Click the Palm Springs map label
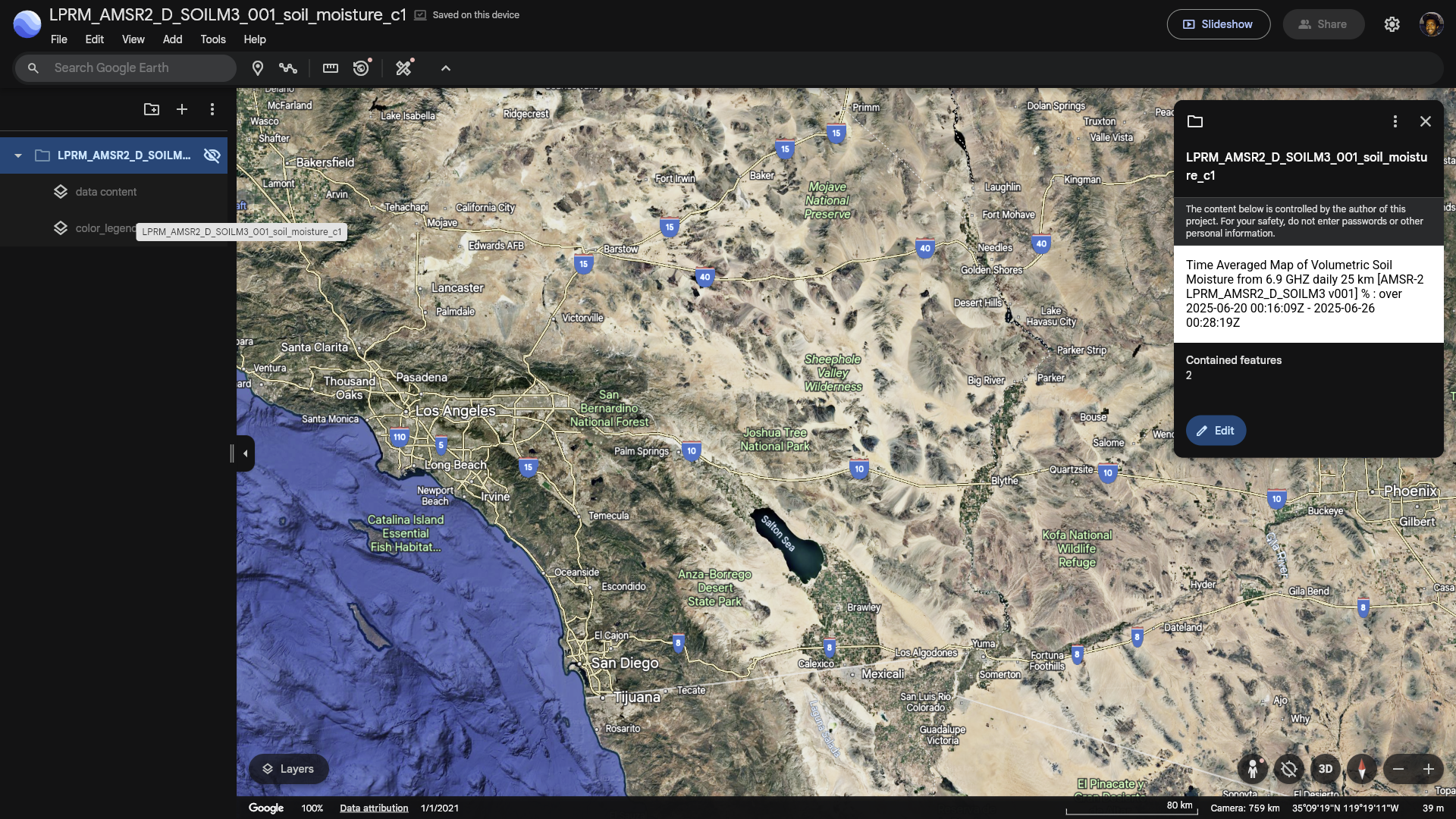 coord(642,451)
